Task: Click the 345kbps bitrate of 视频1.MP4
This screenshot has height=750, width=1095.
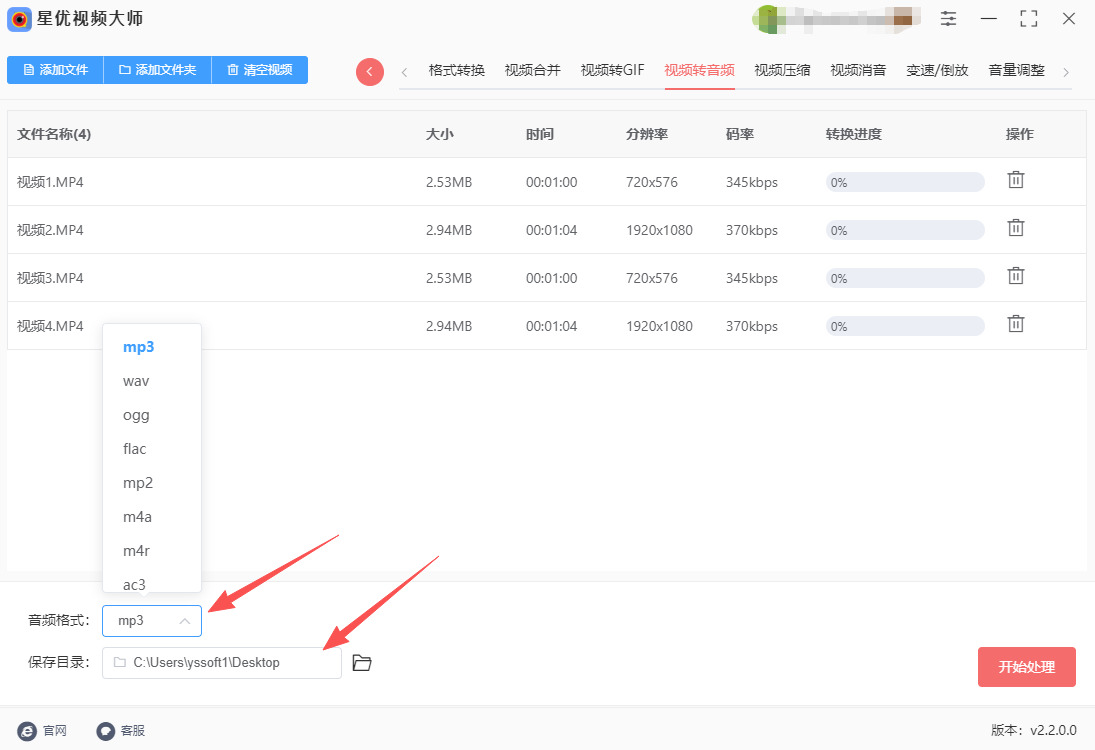Action: pyautogui.click(x=751, y=182)
